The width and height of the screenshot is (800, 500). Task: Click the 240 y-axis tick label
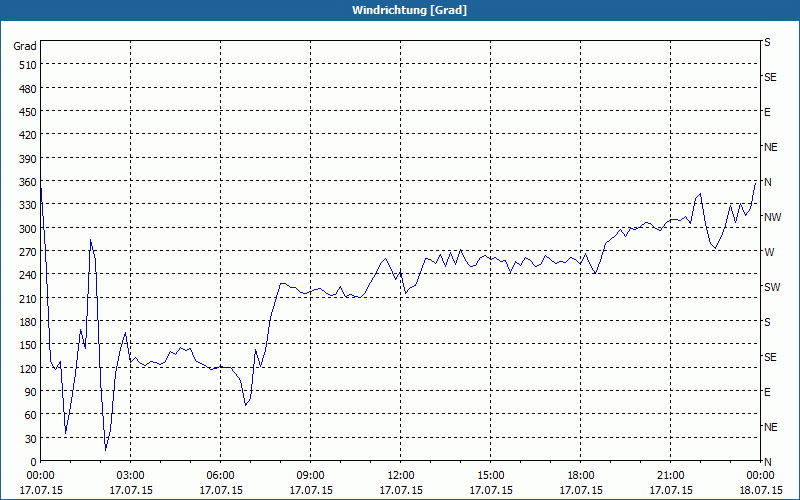(x=28, y=275)
